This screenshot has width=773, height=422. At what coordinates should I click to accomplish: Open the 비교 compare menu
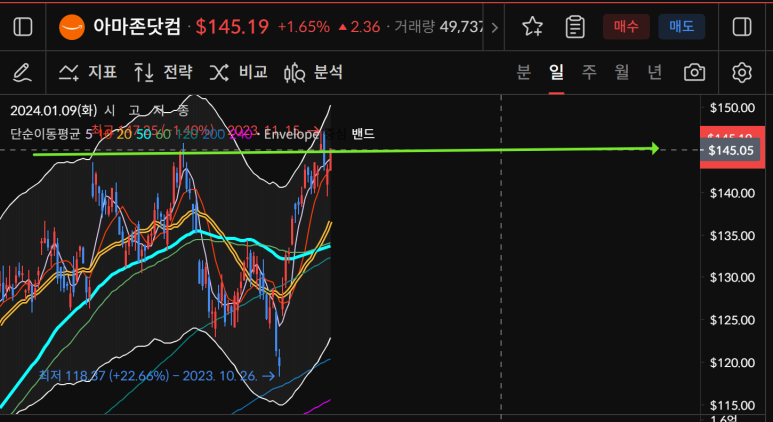pyautogui.click(x=238, y=72)
